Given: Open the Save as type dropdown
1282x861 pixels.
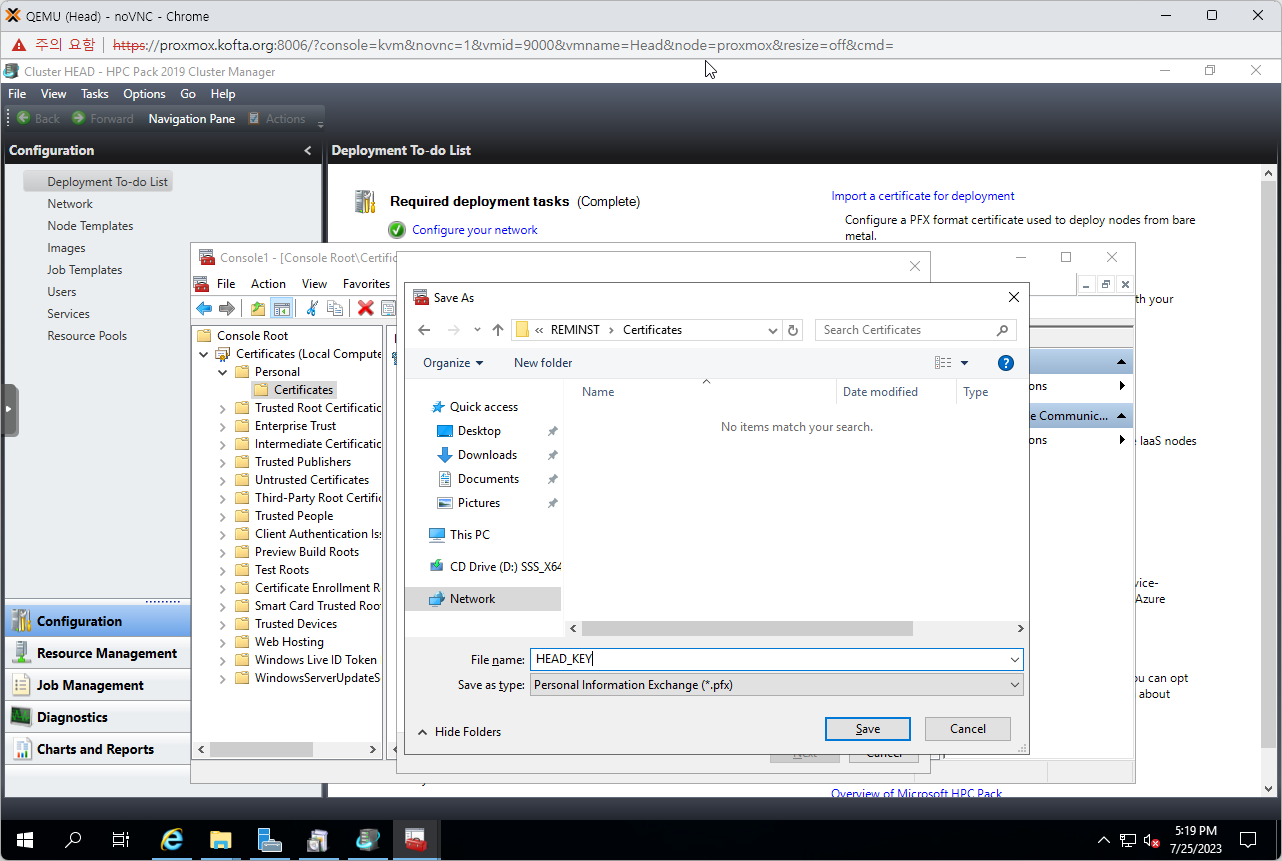Looking at the screenshot, I should coord(776,685).
